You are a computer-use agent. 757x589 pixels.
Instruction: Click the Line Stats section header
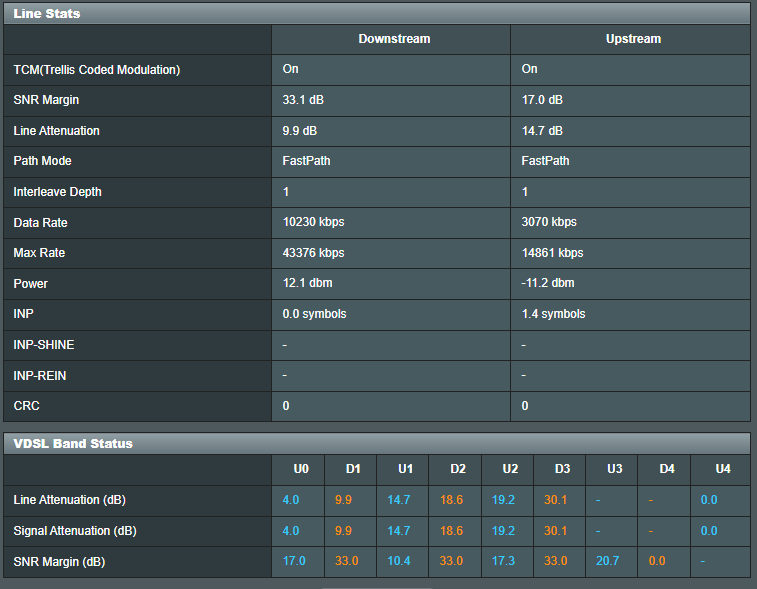point(47,14)
